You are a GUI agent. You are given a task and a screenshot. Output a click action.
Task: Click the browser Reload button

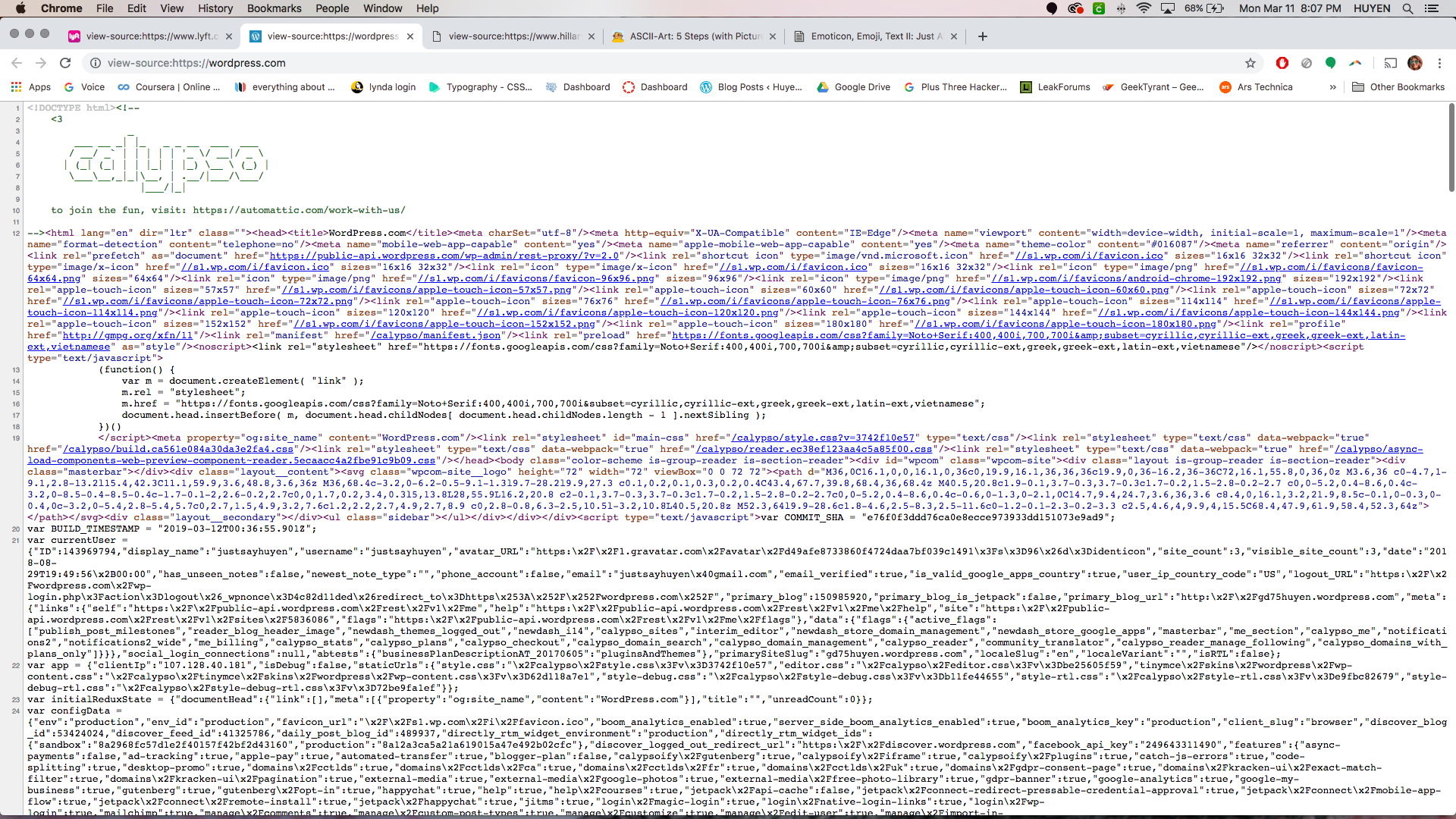[x=65, y=63]
